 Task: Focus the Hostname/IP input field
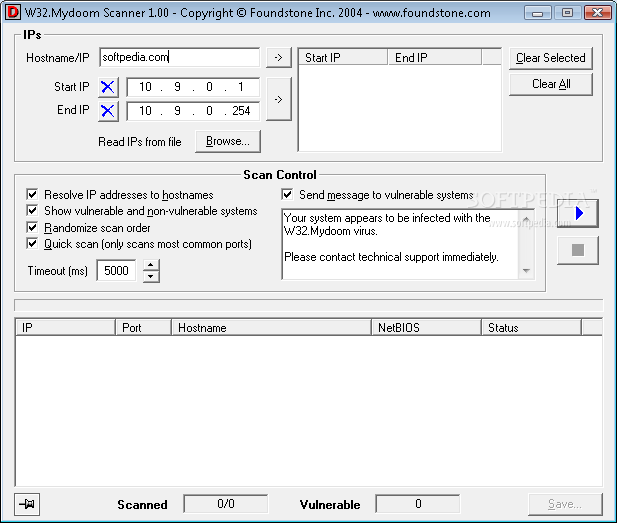coord(179,57)
